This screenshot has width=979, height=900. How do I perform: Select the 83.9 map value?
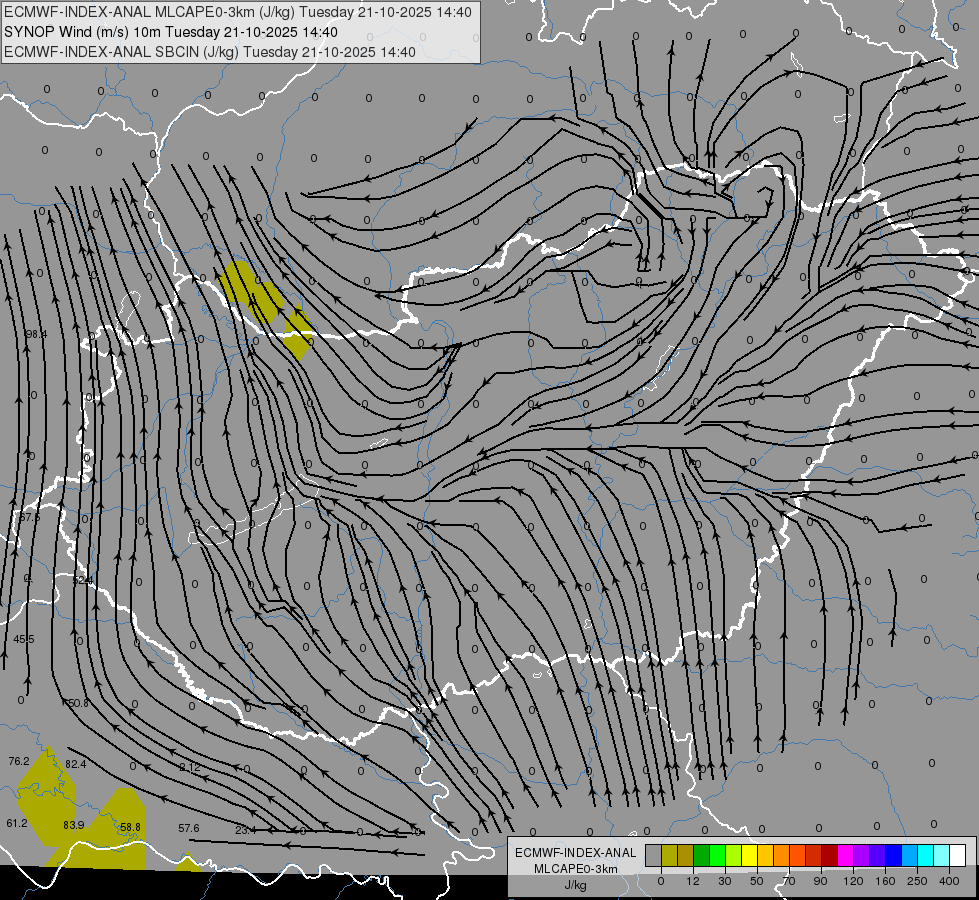click(x=74, y=825)
